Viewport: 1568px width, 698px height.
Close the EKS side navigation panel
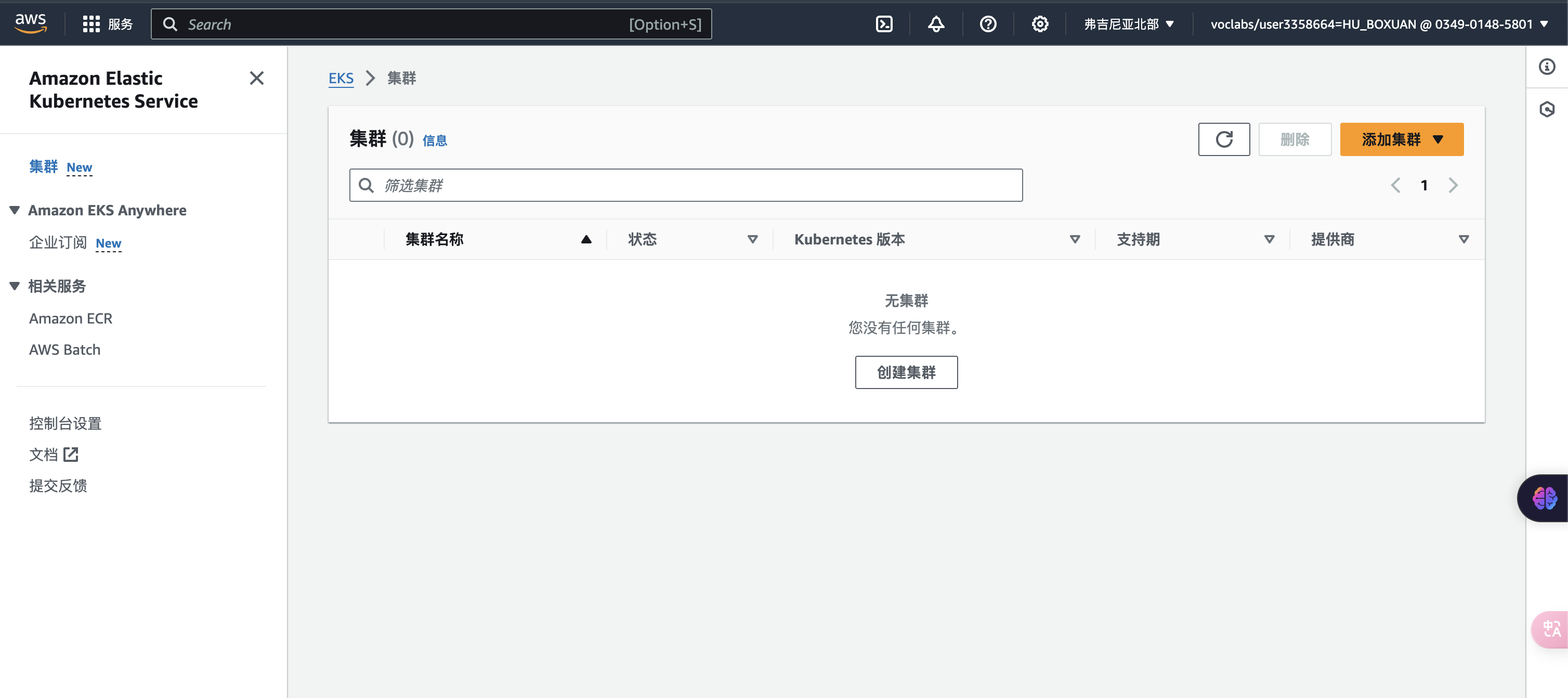coord(256,78)
